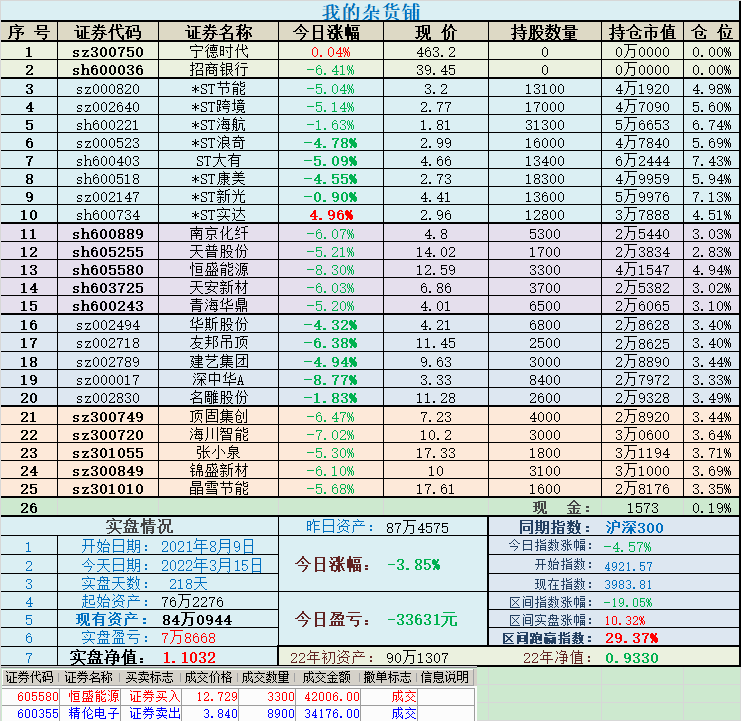Click the red 4.96% gain cell
This screenshot has width=741, height=721.
click(x=331, y=215)
